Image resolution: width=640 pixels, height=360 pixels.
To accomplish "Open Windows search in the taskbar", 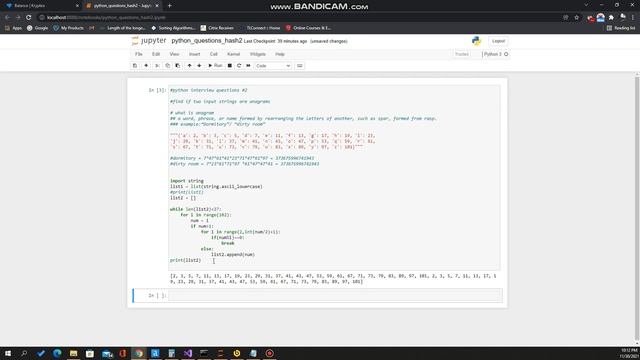I will pos(24,353).
